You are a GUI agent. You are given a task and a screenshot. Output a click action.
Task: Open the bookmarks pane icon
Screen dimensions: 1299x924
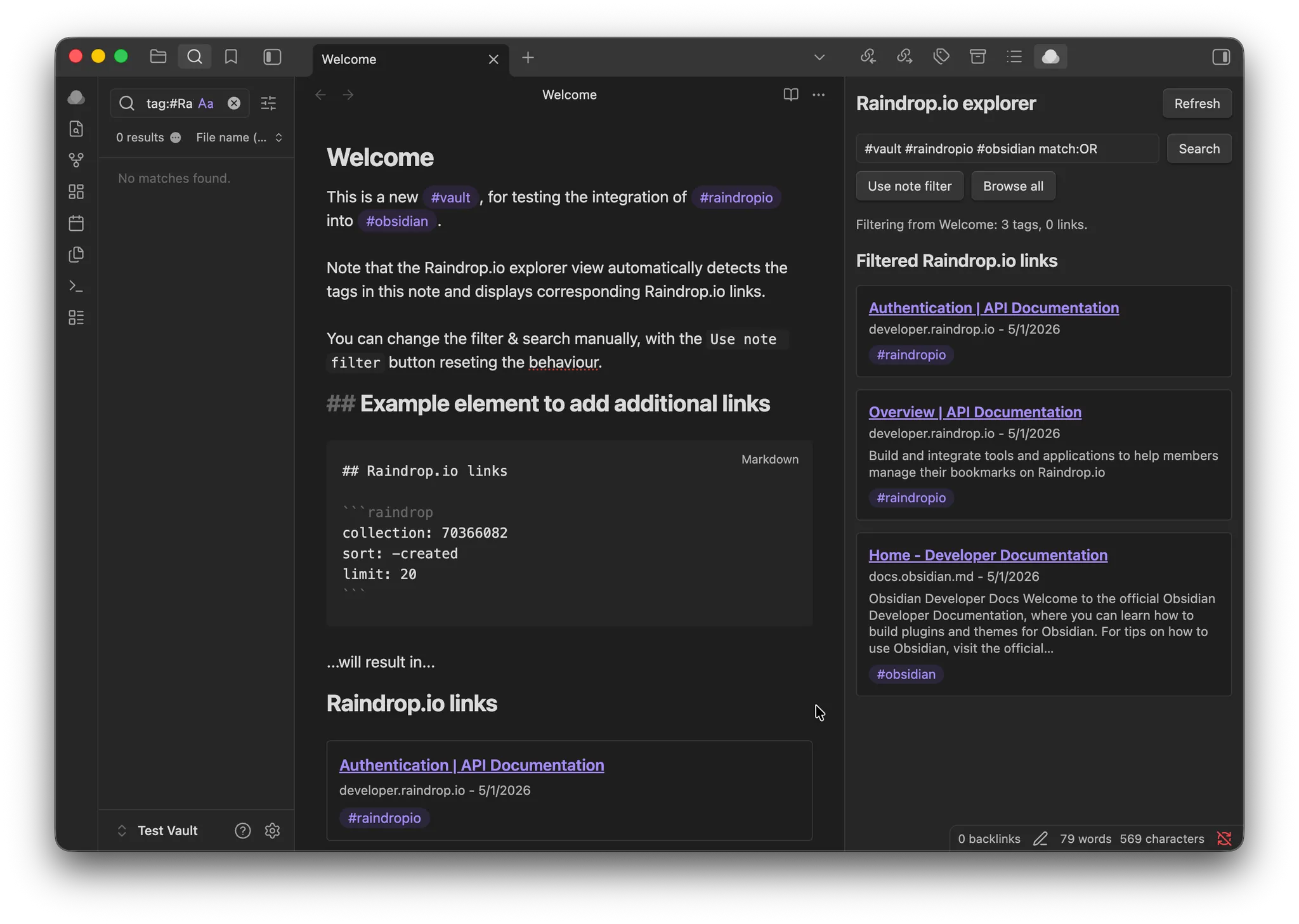click(231, 57)
